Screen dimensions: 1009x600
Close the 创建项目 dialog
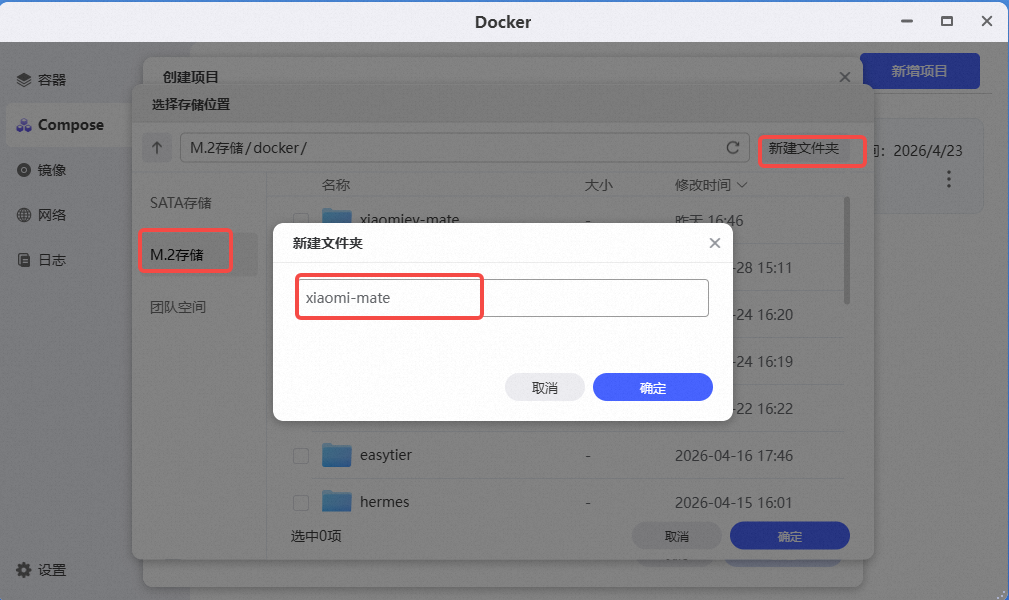(845, 77)
